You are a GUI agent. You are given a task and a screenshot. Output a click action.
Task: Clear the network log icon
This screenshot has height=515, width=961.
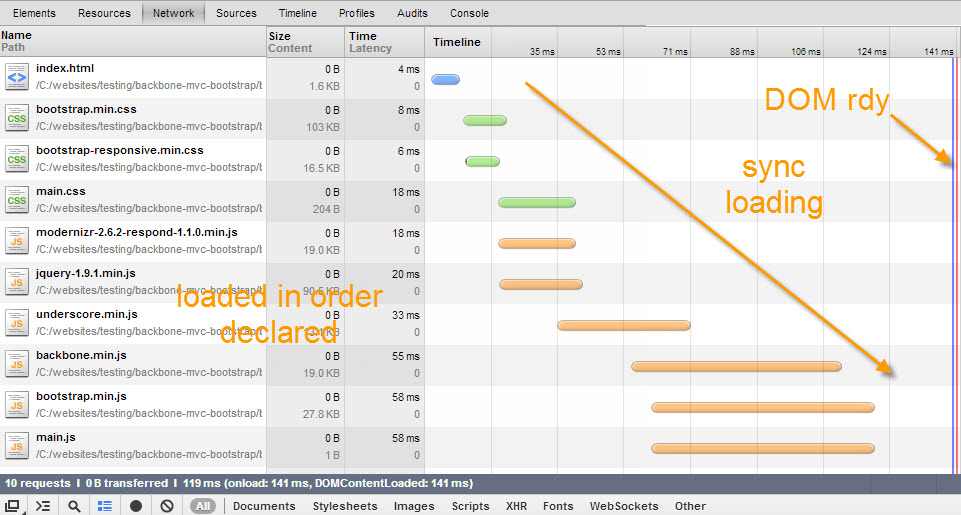[x=167, y=506]
